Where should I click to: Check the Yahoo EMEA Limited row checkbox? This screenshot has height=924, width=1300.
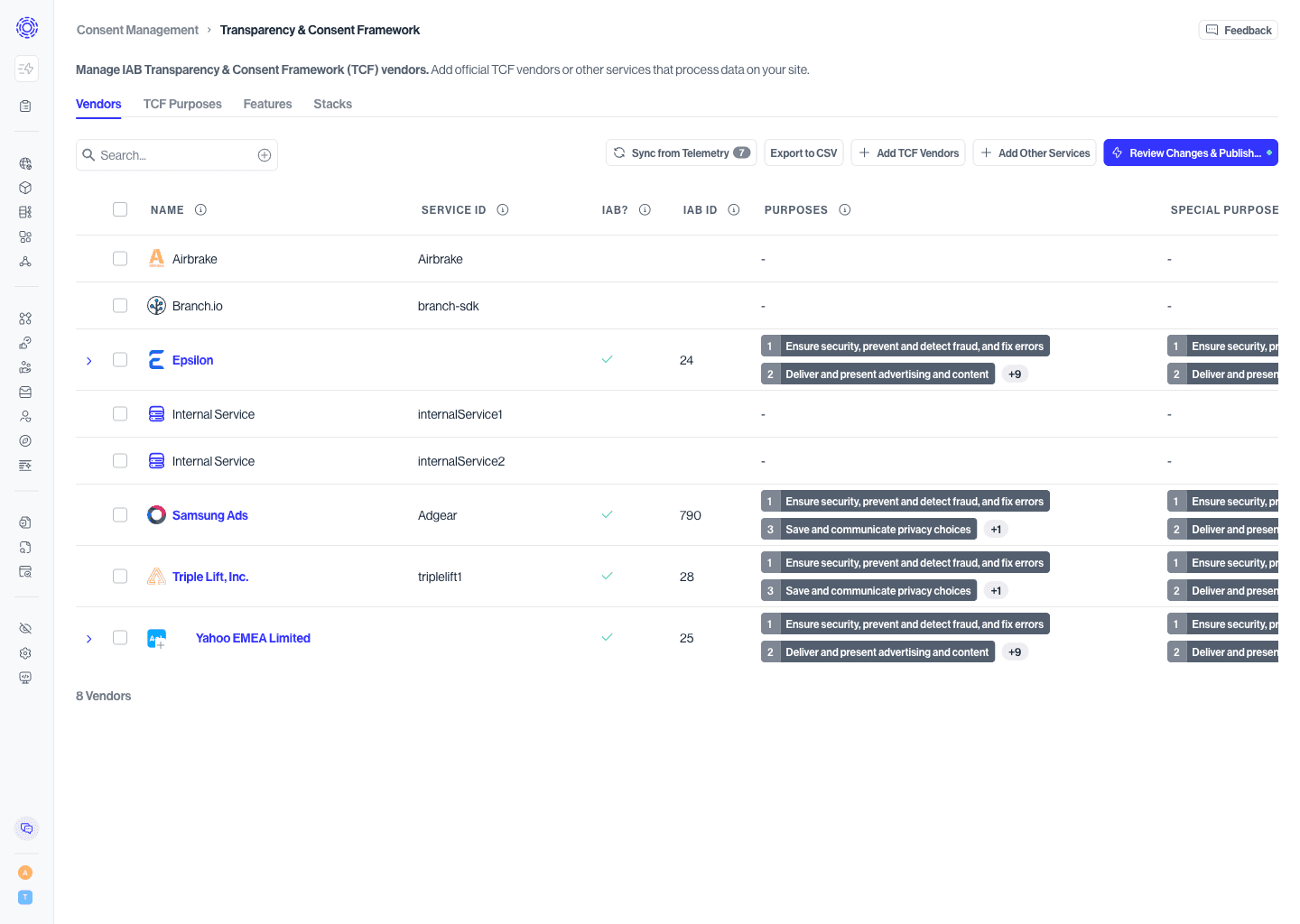[120, 637]
